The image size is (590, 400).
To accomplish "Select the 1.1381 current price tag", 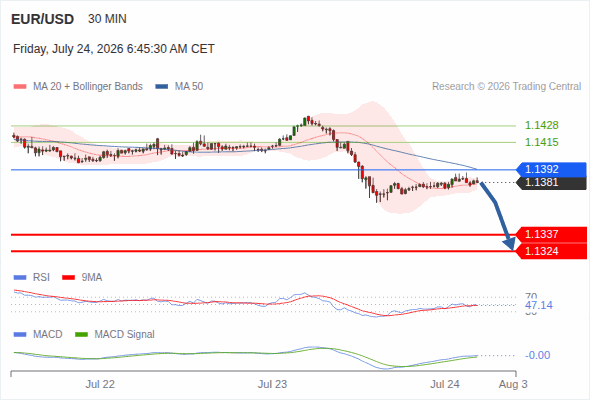I will (x=551, y=183).
